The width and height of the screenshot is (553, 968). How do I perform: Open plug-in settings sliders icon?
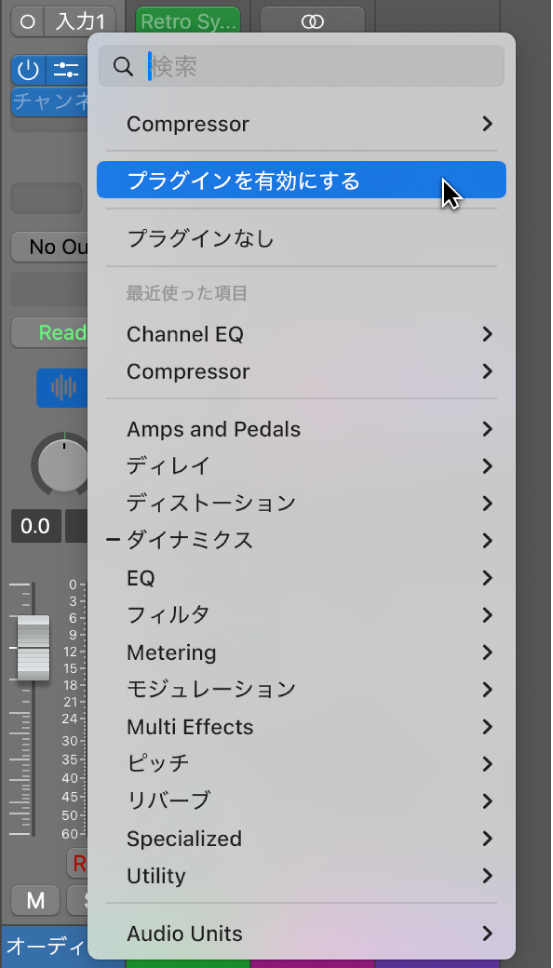[x=65, y=70]
